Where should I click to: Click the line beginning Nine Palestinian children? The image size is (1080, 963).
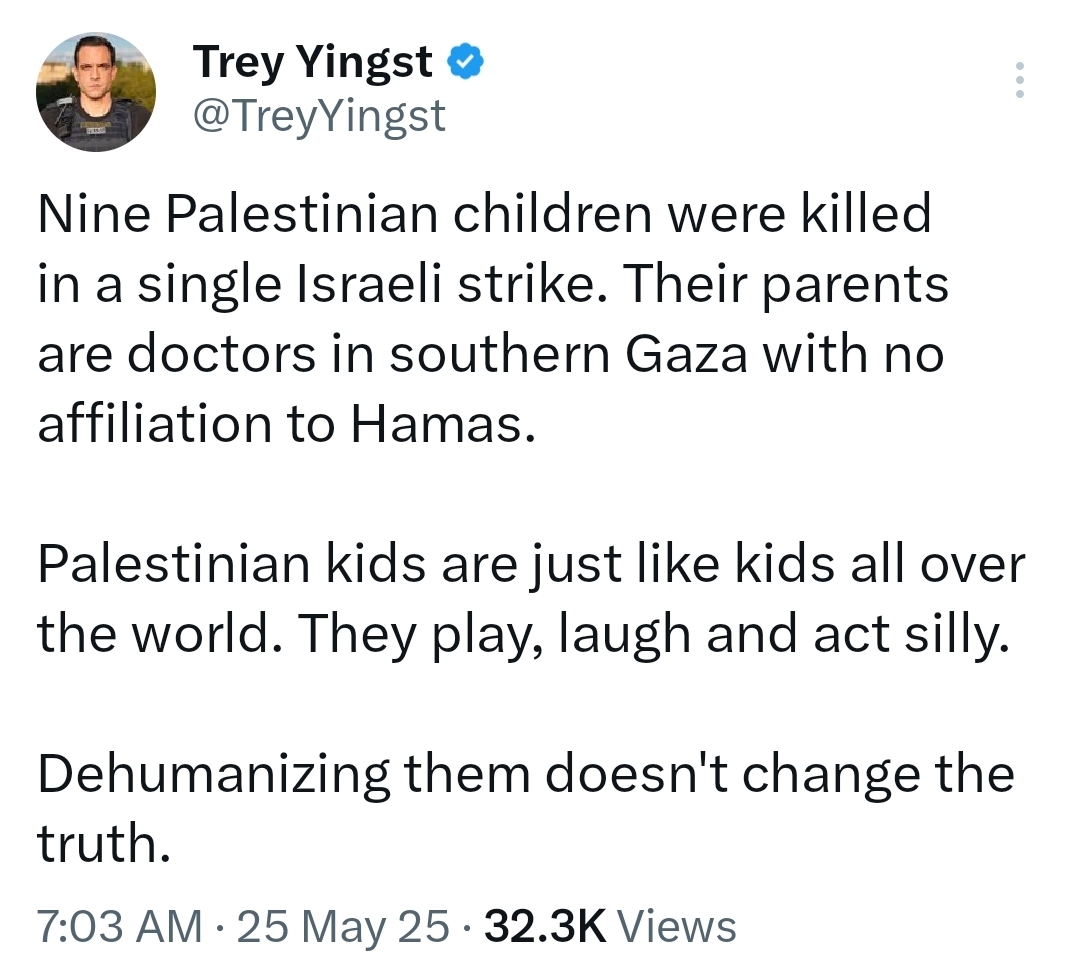[484, 215]
